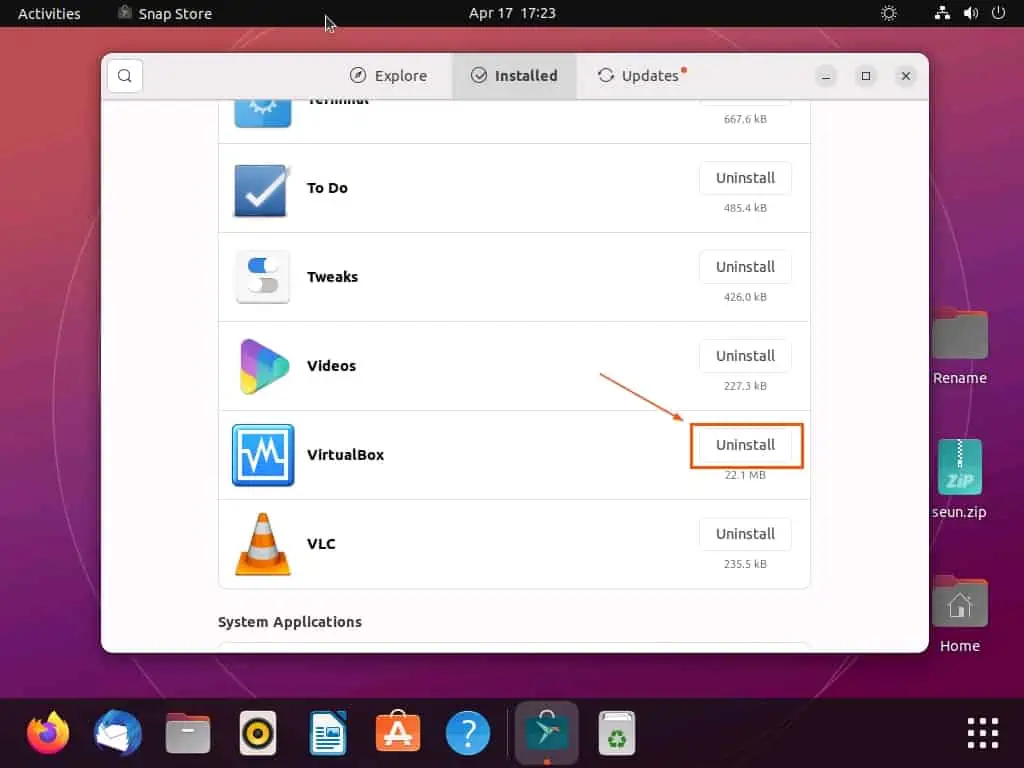The width and height of the screenshot is (1024, 768).
Task: Uninstall VLC
Action: click(745, 534)
